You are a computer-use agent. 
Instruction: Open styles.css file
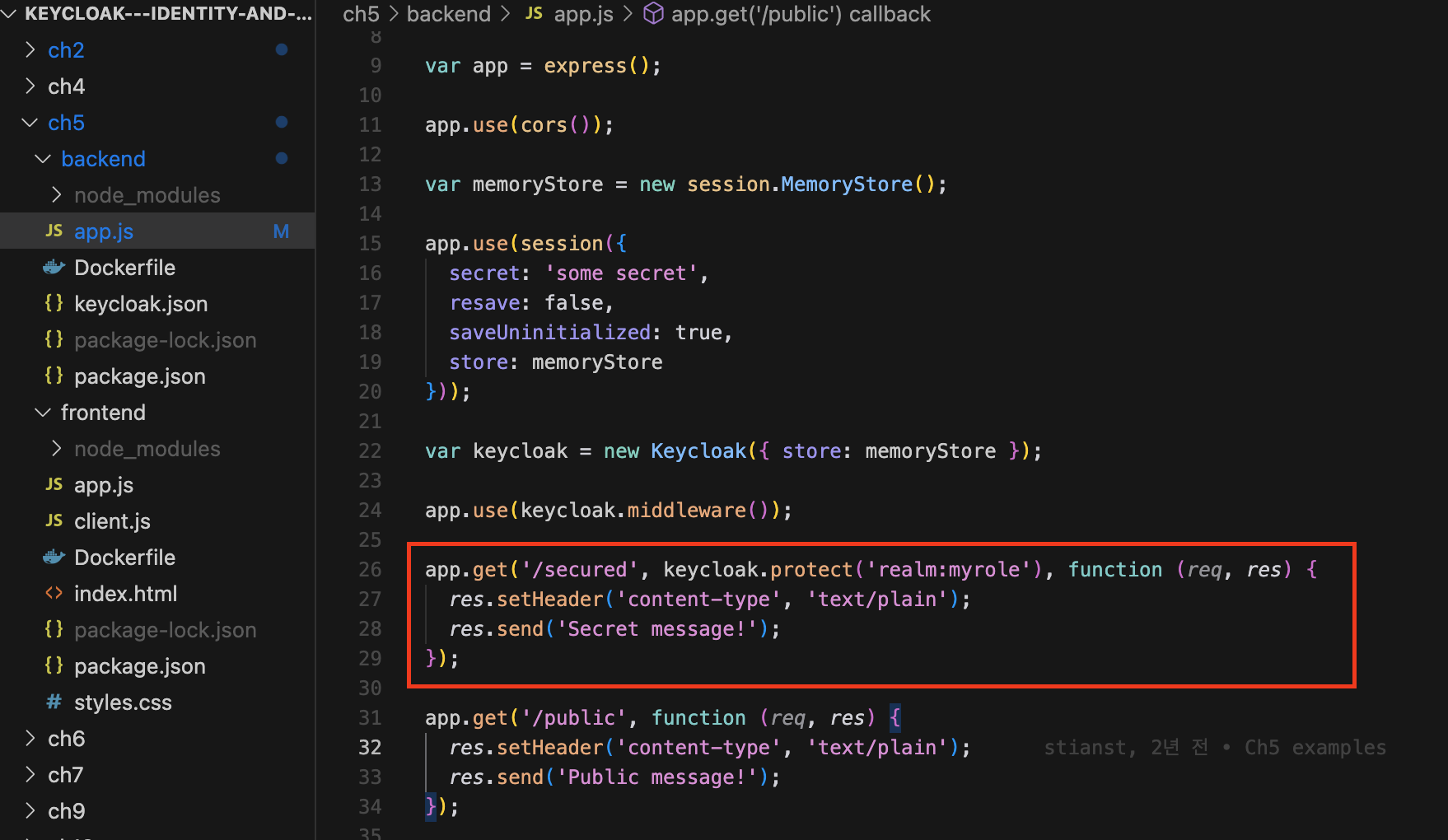pyautogui.click(x=123, y=702)
